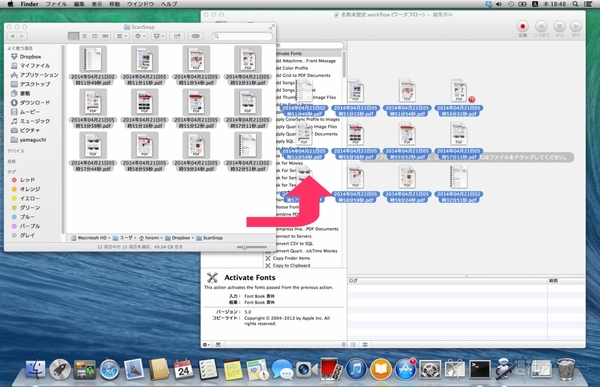Open Calendar from the Dock
Viewport: 600px width, 387px height.
tap(183, 370)
